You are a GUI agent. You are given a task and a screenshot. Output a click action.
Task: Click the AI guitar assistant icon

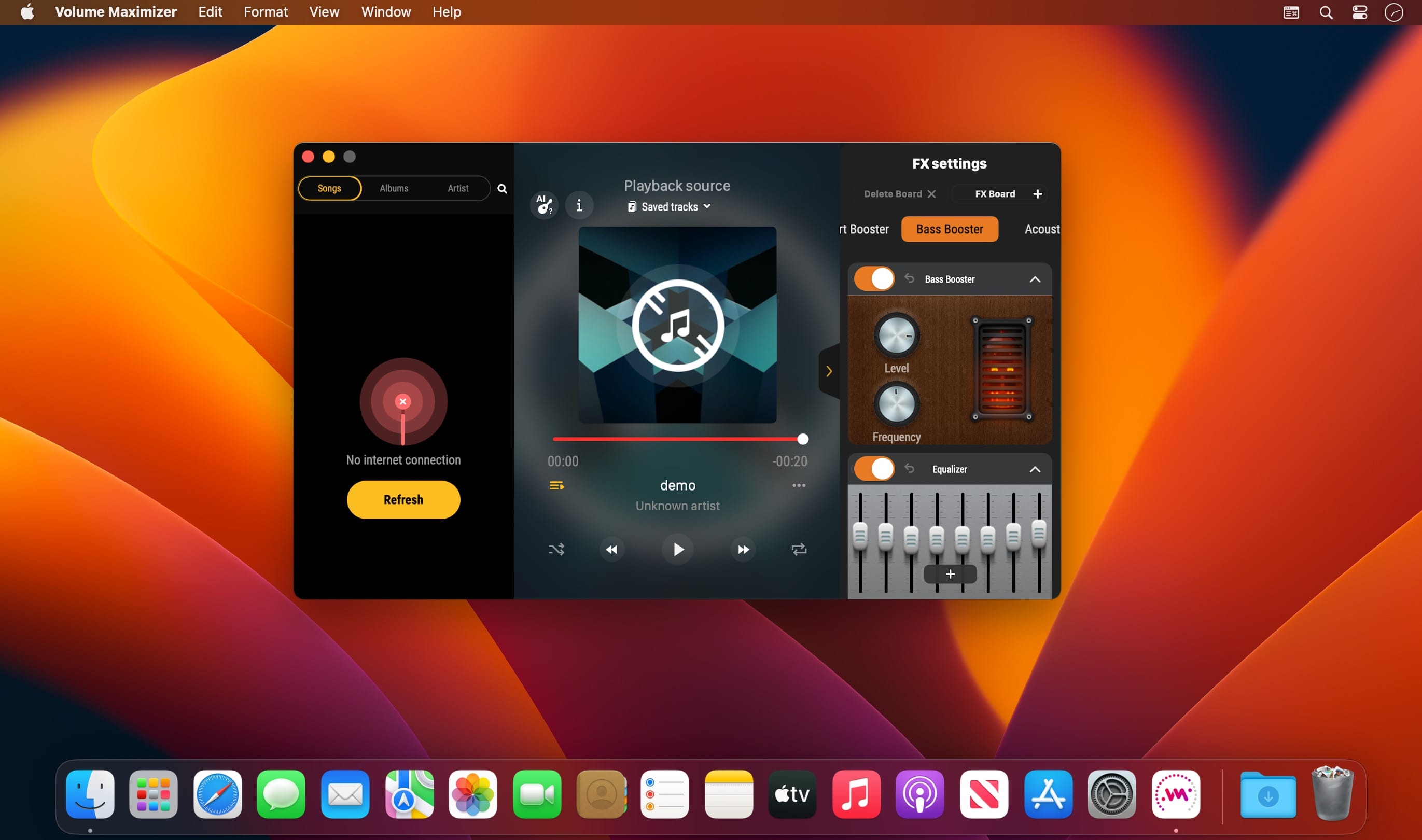click(x=544, y=205)
